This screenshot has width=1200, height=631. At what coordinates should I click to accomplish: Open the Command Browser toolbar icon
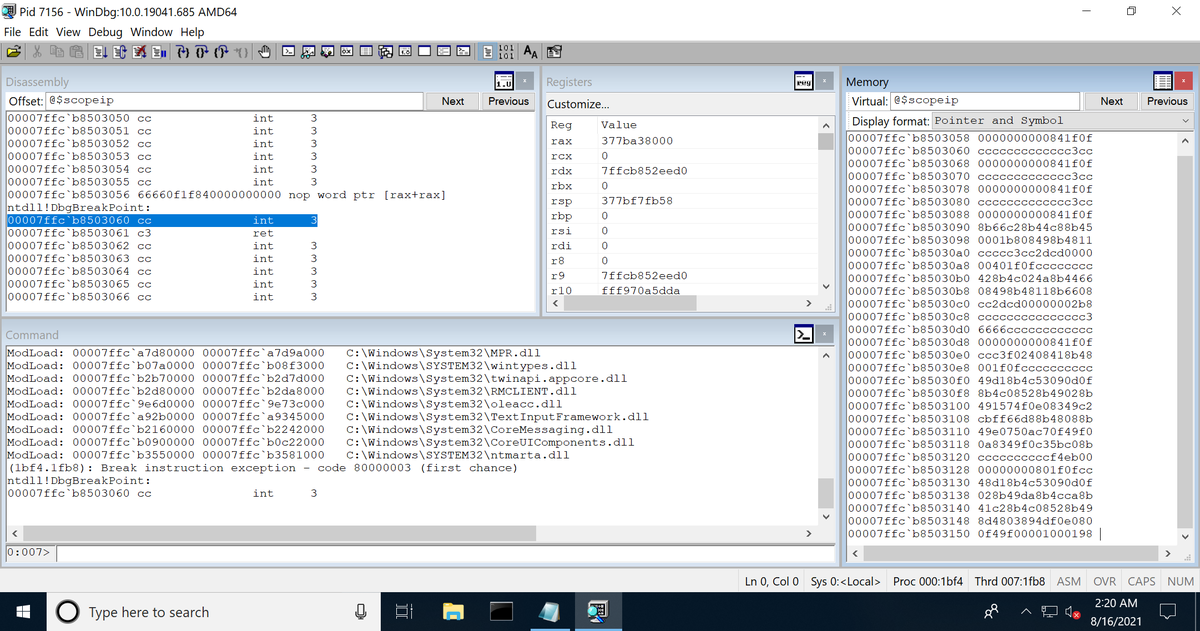pyautogui.click(x=463, y=51)
